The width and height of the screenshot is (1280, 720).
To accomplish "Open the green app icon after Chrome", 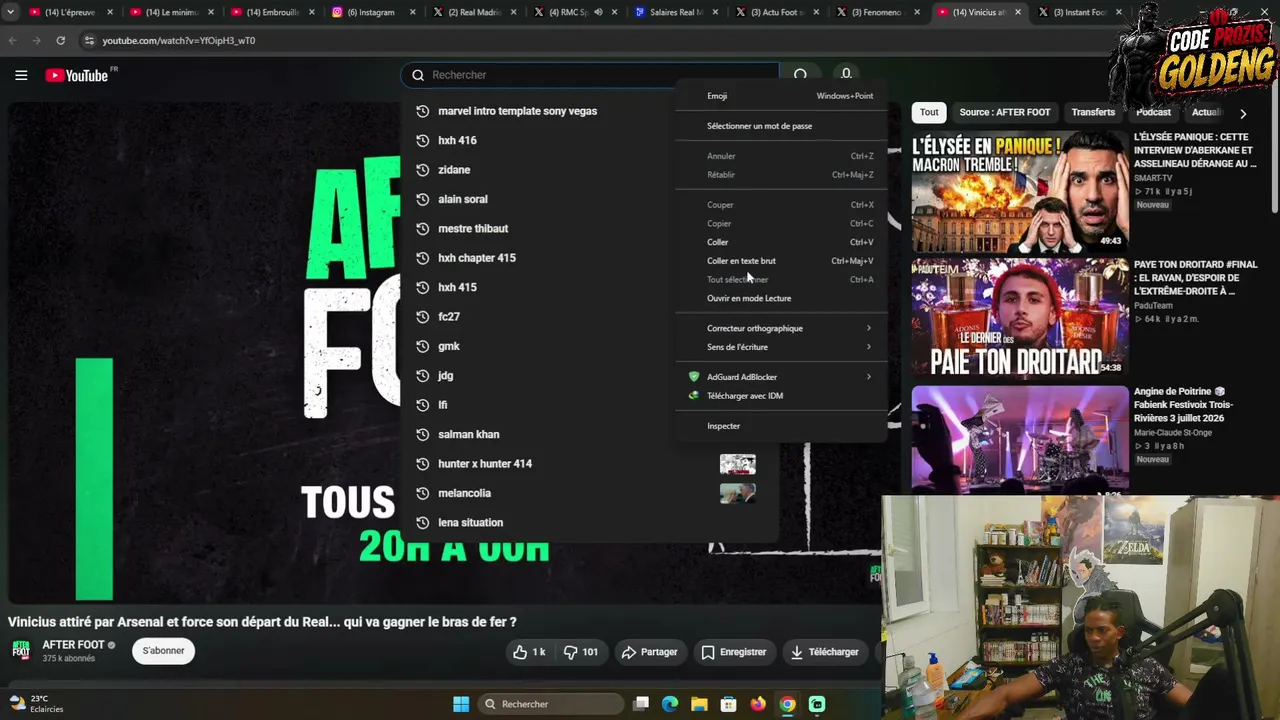I will pos(817,704).
